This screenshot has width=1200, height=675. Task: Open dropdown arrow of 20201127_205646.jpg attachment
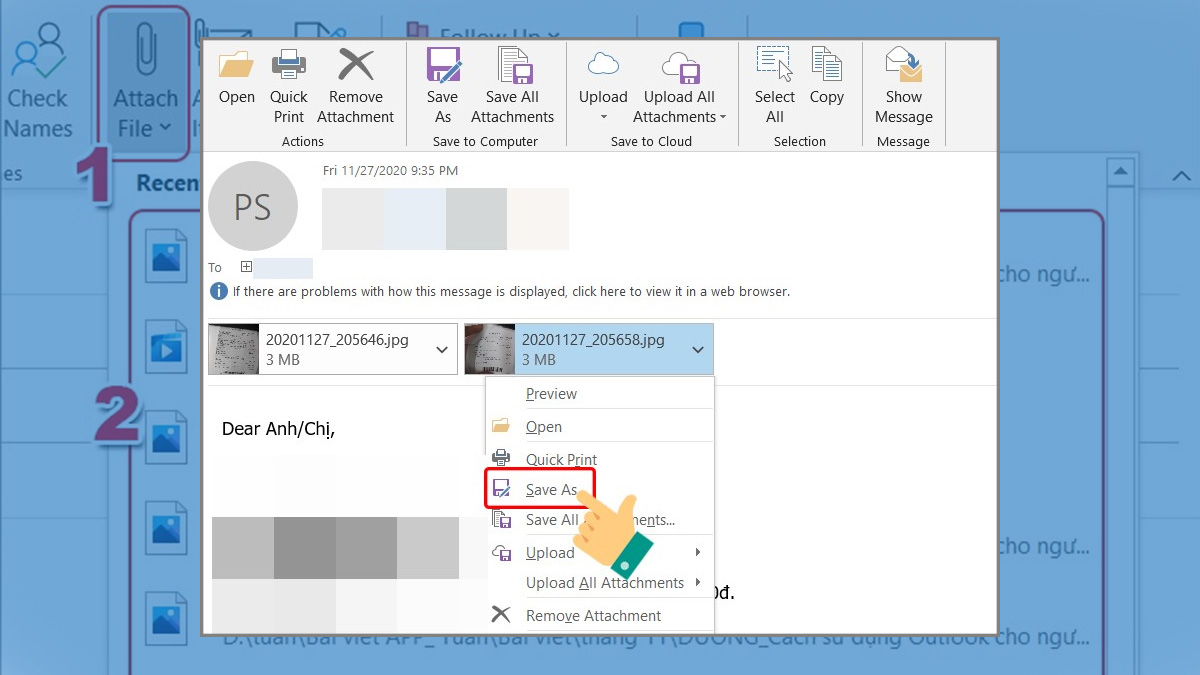click(442, 349)
